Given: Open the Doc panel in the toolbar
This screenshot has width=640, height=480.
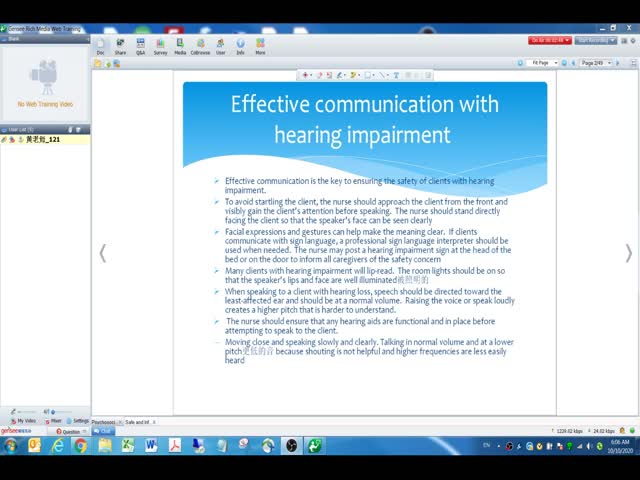Looking at the screenshot, I should pos(100,46).
